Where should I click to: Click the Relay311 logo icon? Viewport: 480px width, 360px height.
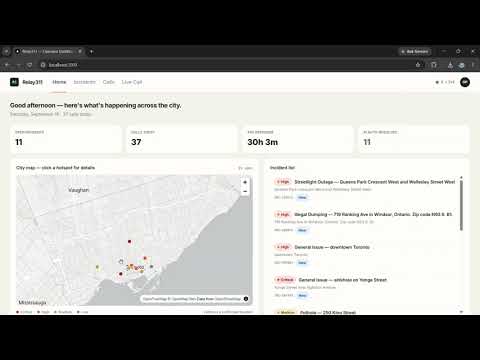(14, 82)
